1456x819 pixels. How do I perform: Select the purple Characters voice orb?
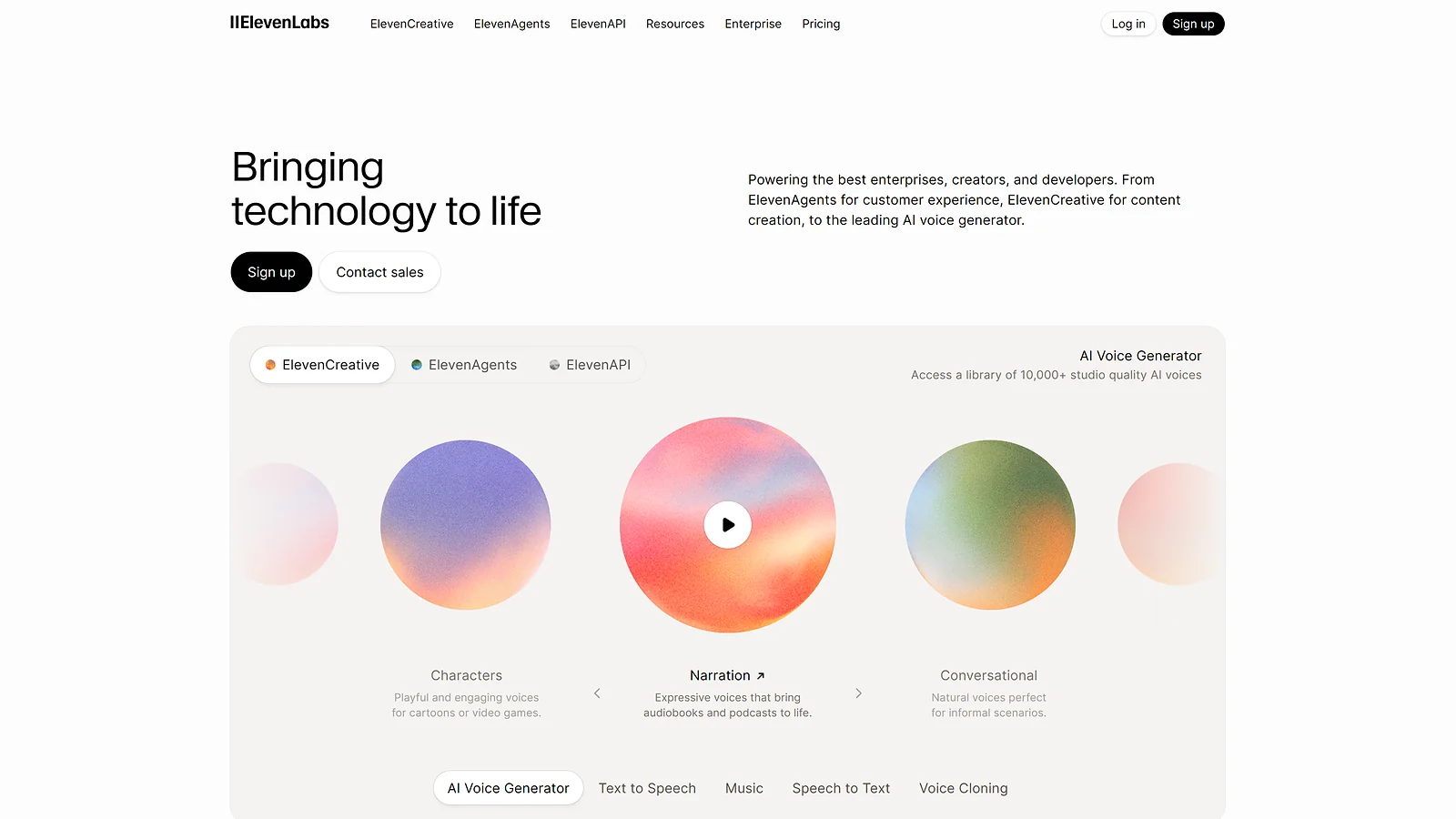pos(466,525)
